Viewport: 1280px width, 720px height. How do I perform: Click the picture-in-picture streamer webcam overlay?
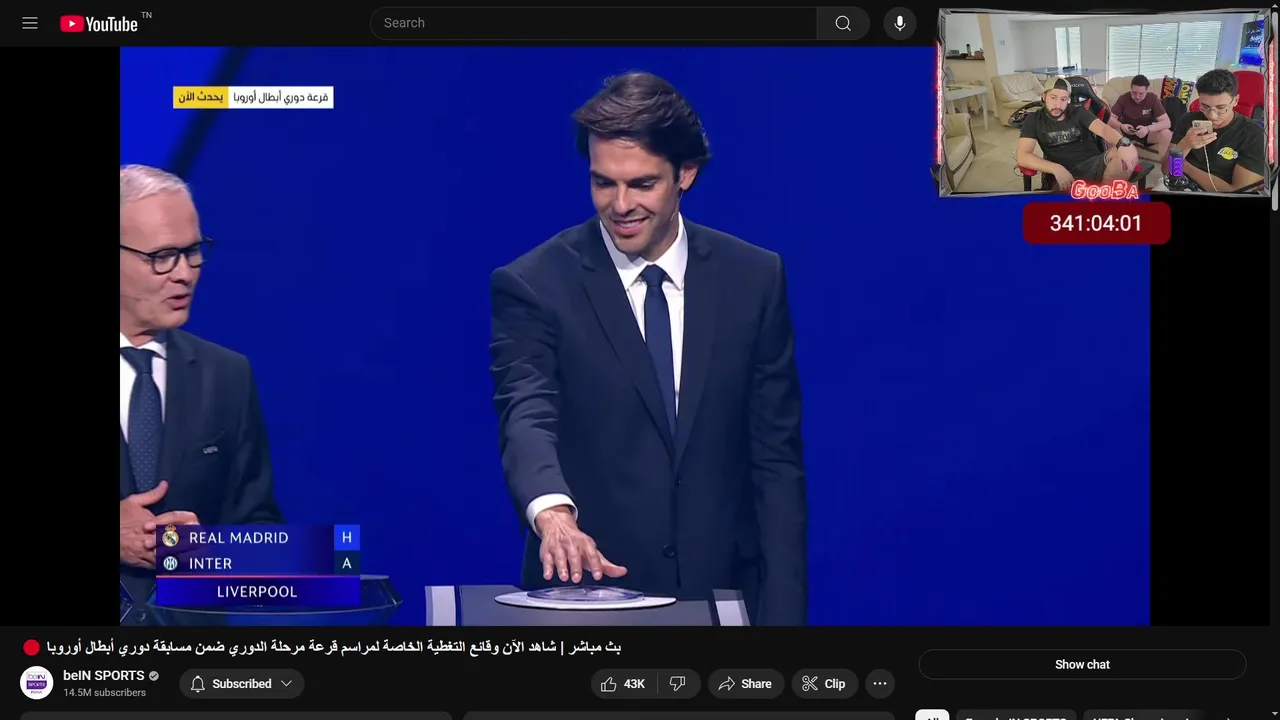[x=1105, y=103]
